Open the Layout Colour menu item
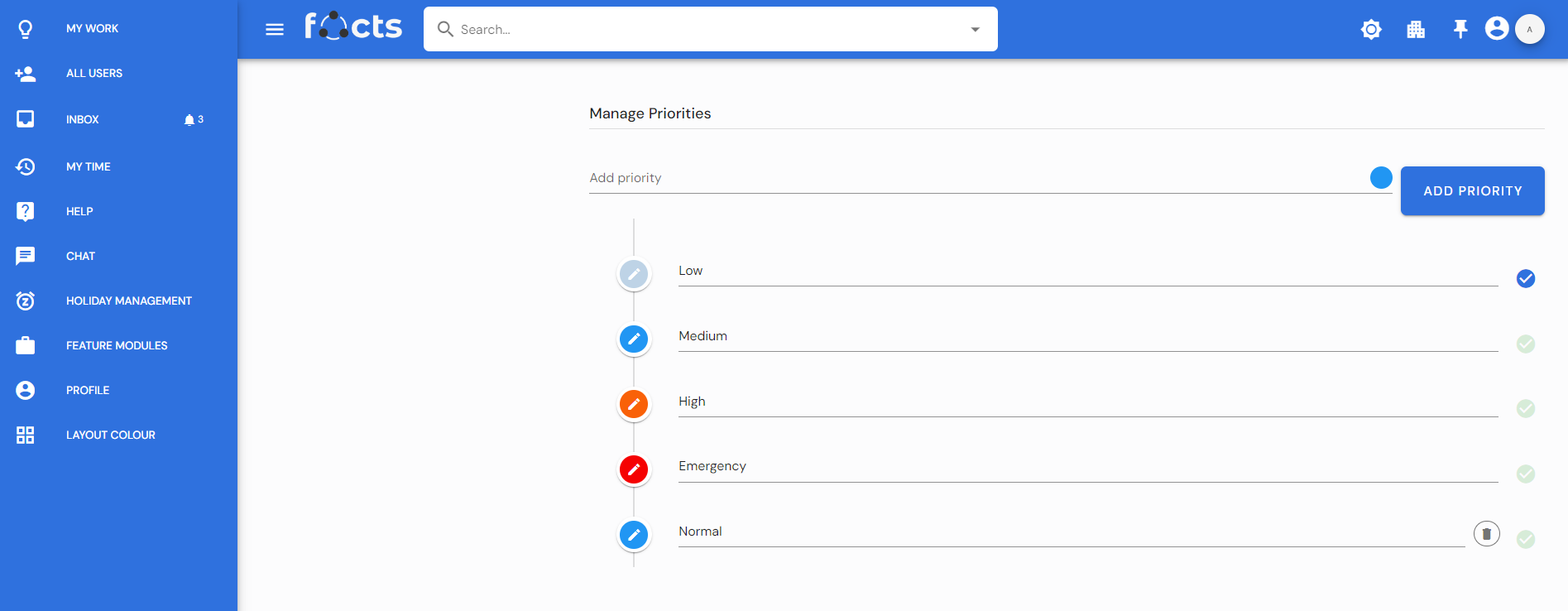The height and width of the screenshot is (611, 1568). [110, 435]
